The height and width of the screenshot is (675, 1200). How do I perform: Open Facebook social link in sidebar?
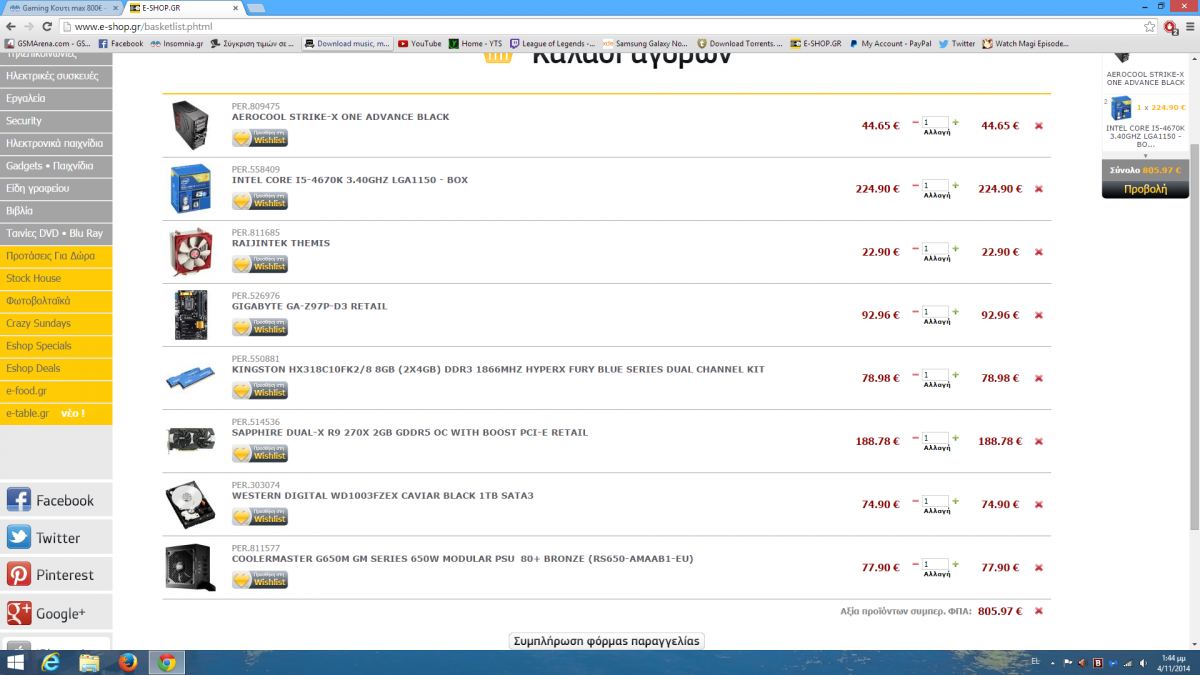coord(56,500)
